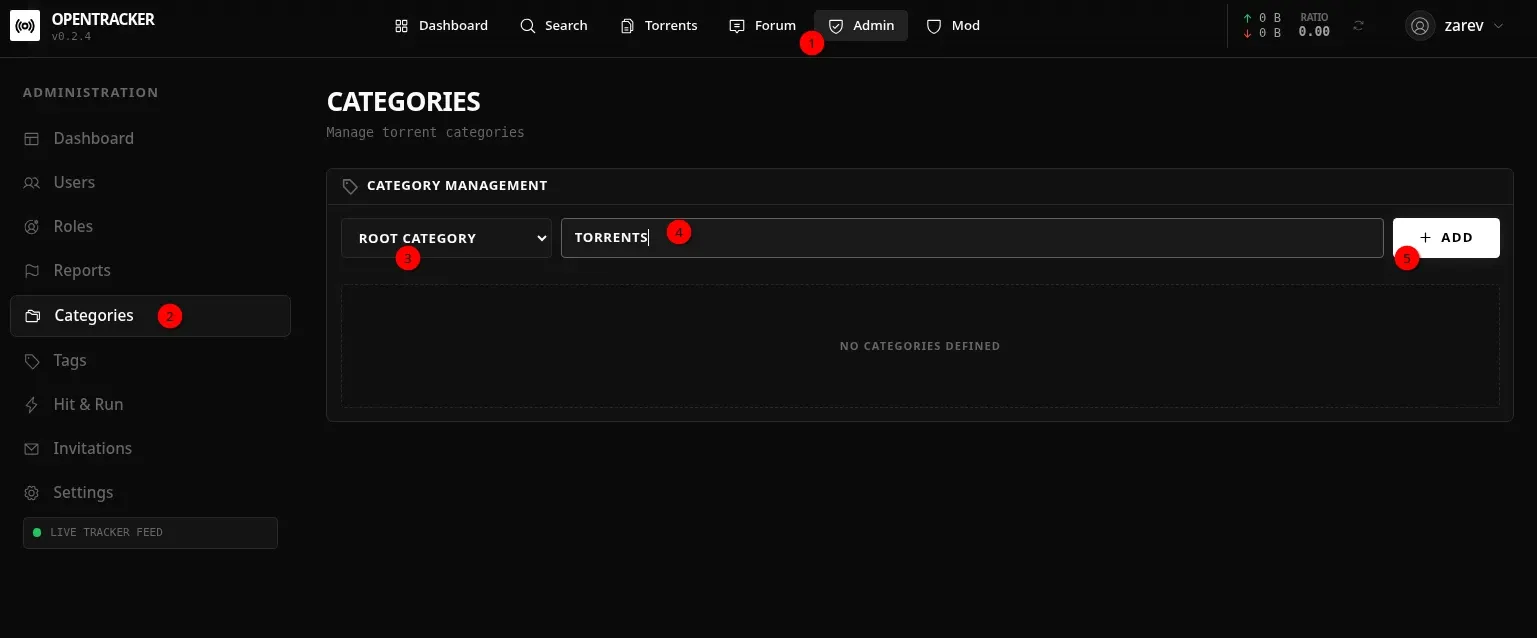1537x638 pixels.
Task: Click the Reports flag icon
Action: tap(32, 271)
